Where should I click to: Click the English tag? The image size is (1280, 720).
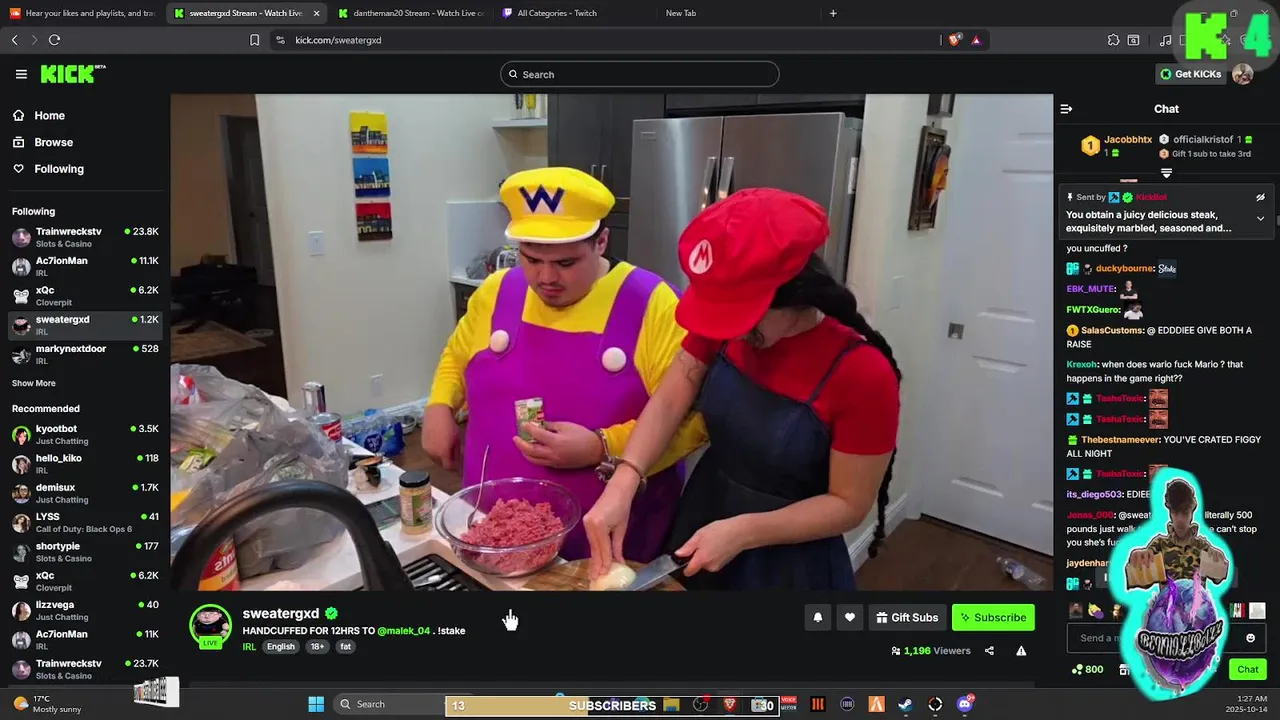[x=281, y=647]
